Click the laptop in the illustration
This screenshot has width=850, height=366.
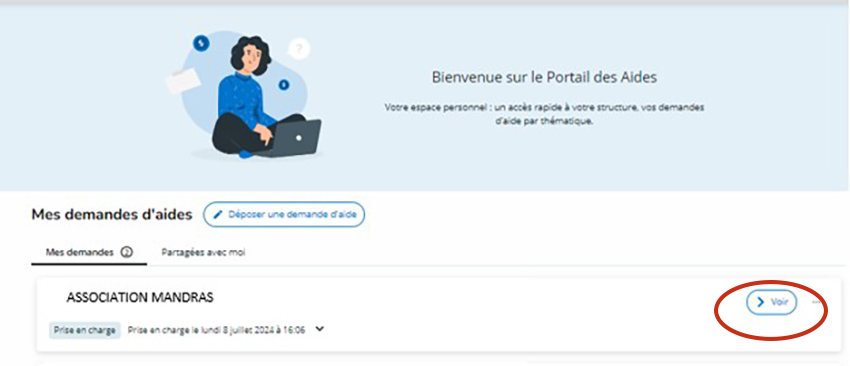click(x=291, y=138)
